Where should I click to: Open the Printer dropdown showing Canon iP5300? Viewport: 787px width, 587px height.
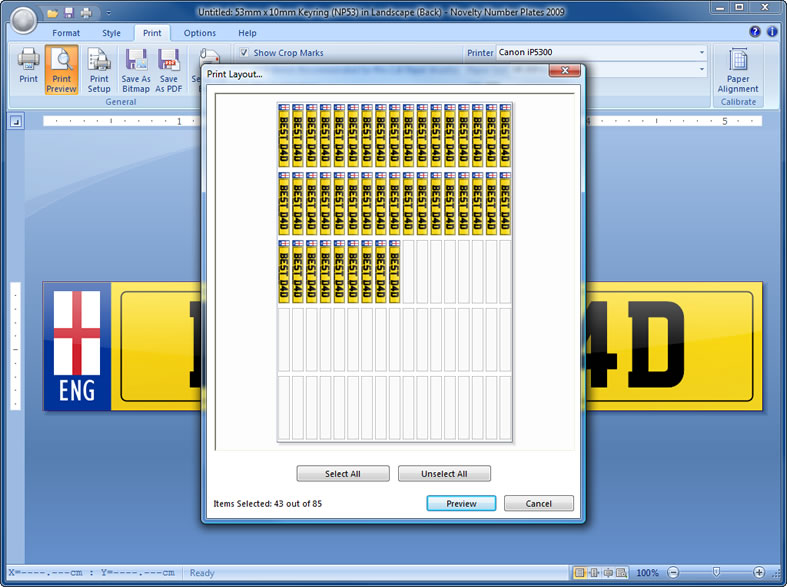point(602,52)
